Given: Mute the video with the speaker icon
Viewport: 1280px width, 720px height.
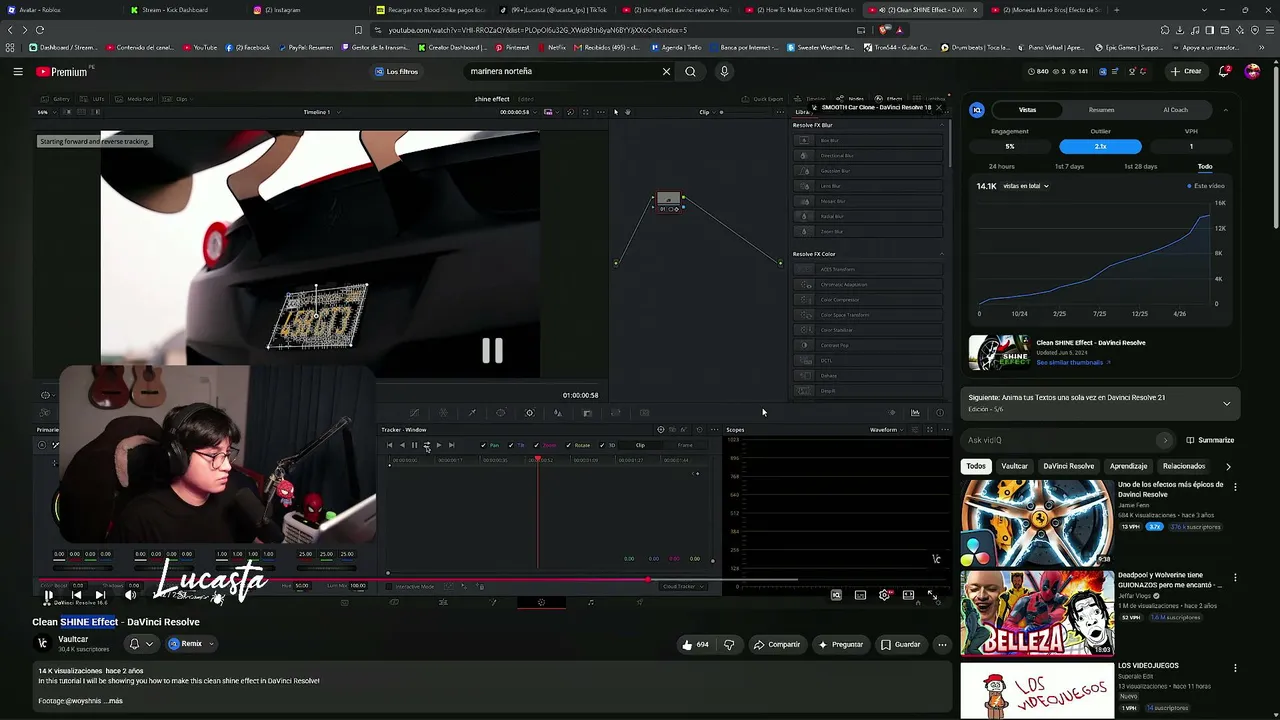Looking at the screenshot, I should pyautogui.click(x=130, y=595).
